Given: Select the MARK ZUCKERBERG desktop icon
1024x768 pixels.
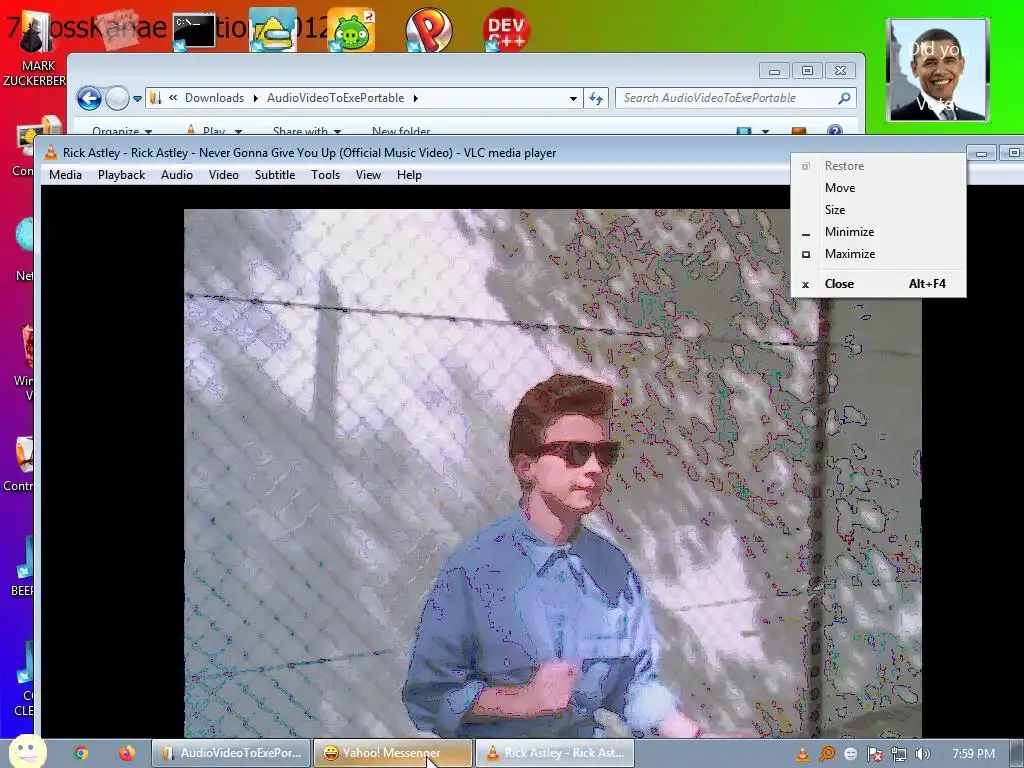Looking at the screenshot, I should (34, 49).
